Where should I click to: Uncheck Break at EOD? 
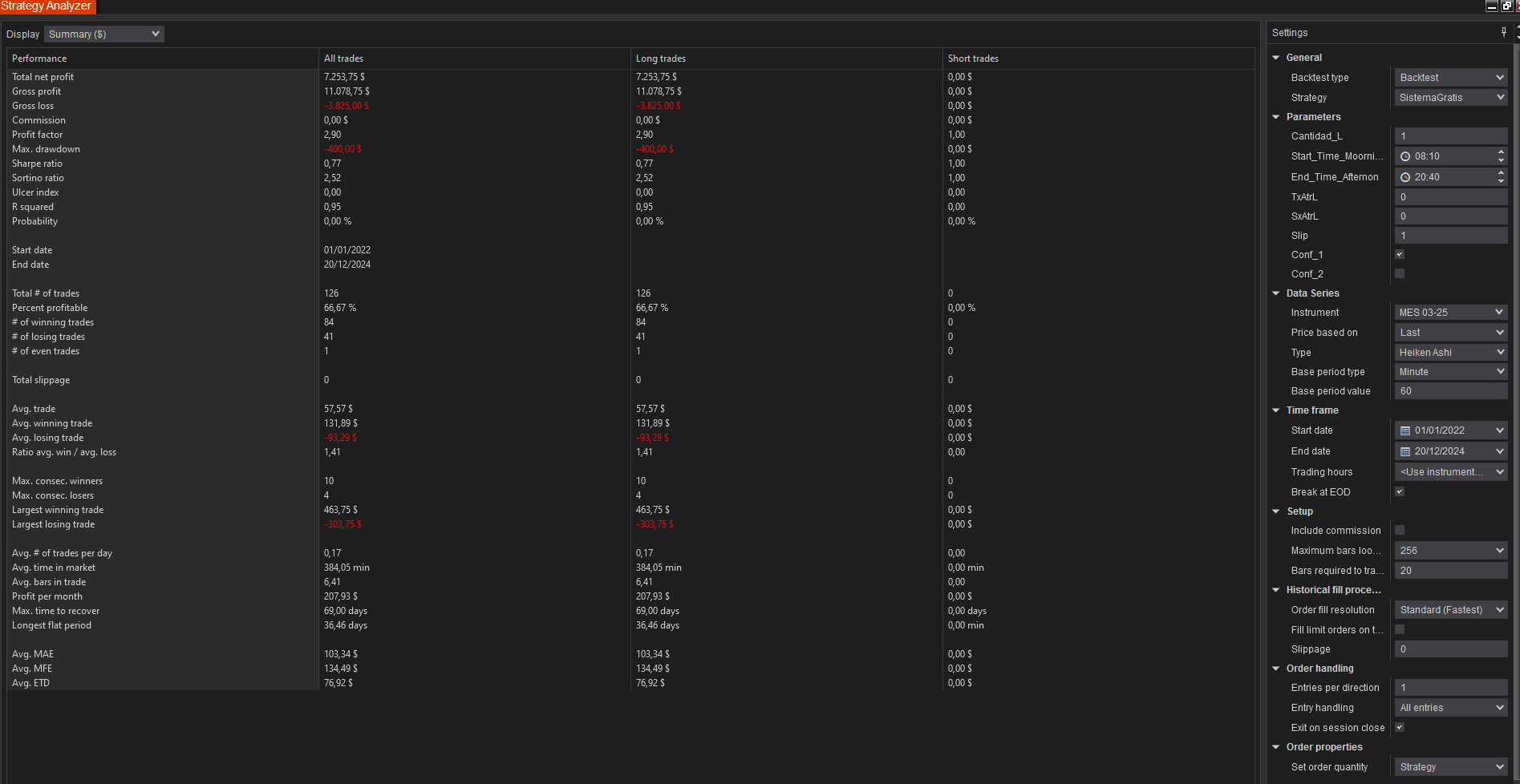coord(1400,491)
